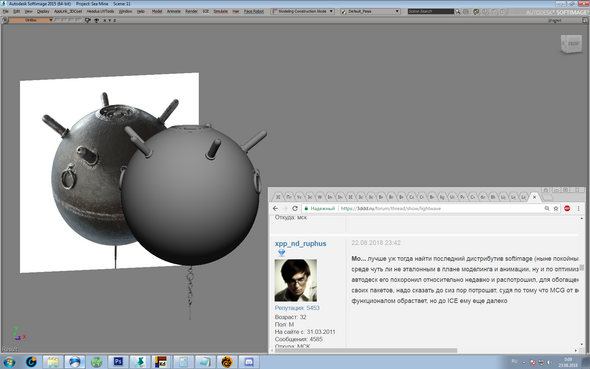590x369 pixels.
Task: Click the viewport letter icon at top left
Action: click(x=5, y=20)
